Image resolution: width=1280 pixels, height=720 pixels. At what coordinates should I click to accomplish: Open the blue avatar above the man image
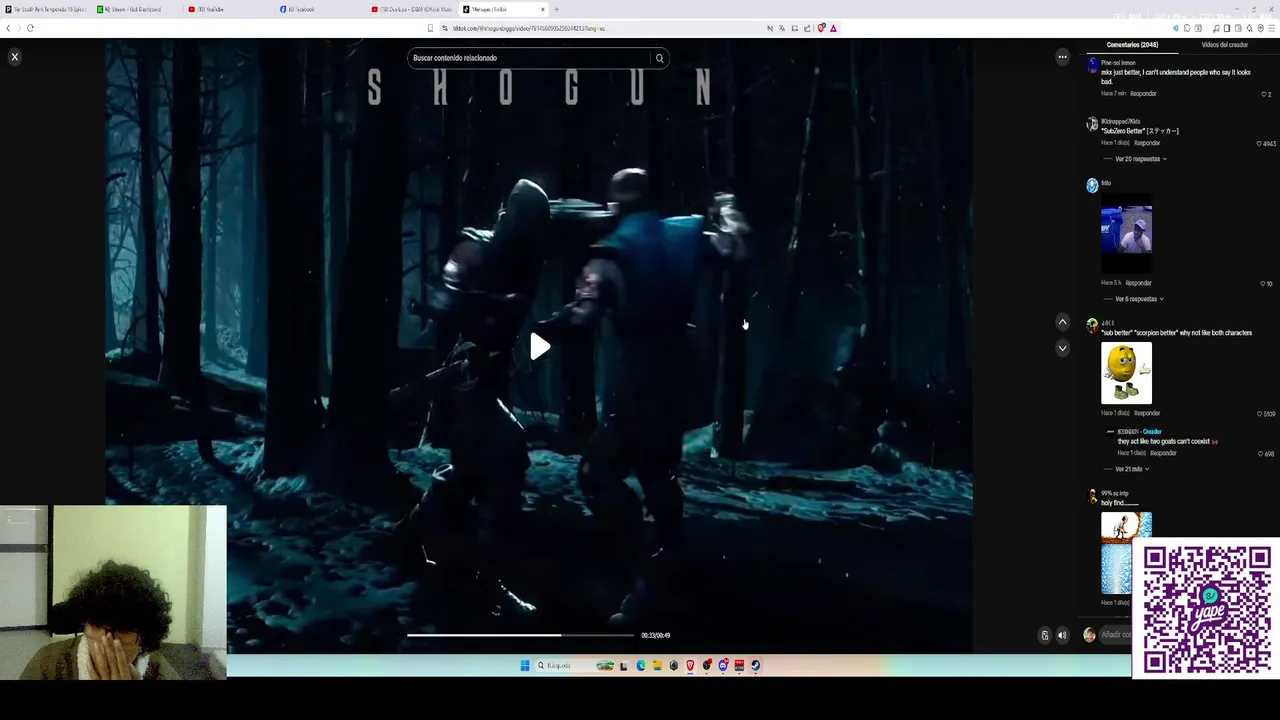point(1092,185)
